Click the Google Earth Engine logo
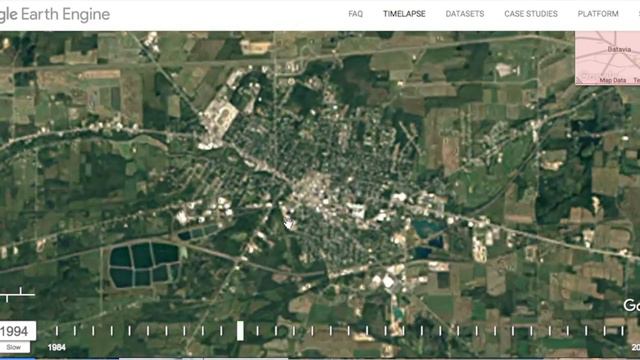640x360 pixels. [55, 14]
